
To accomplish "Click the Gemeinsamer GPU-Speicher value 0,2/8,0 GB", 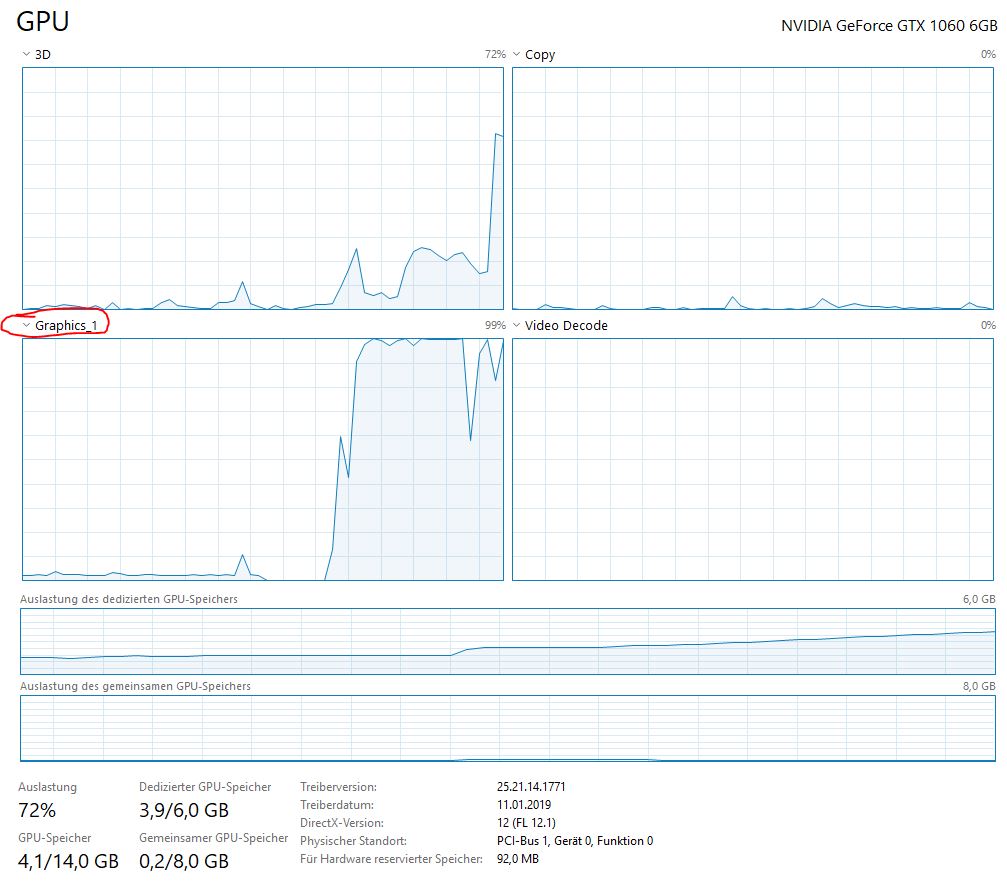I will click(x=185, y=861).
